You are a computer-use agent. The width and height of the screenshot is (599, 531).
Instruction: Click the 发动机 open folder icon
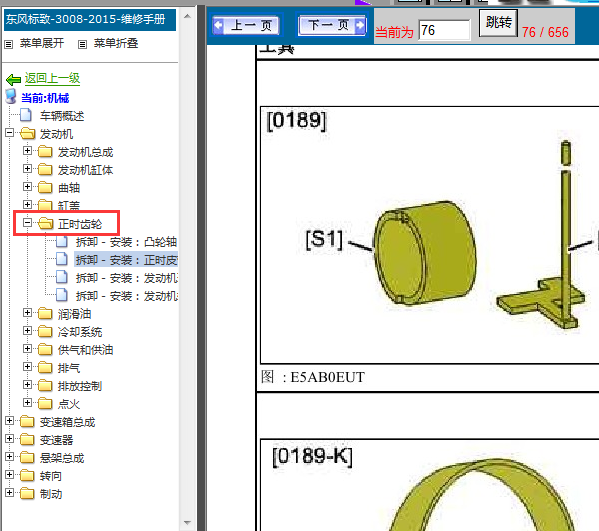pyautogui.click(x=28, y=133)
